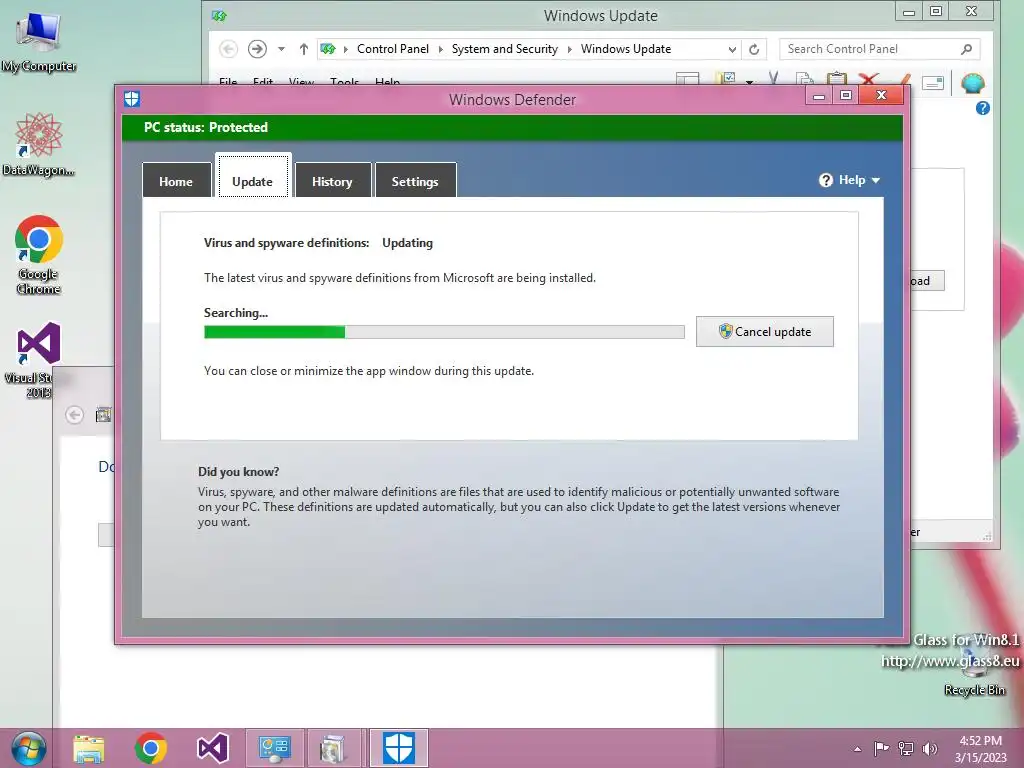Open the Help menu in Windows Defender

tap(850, 180)
